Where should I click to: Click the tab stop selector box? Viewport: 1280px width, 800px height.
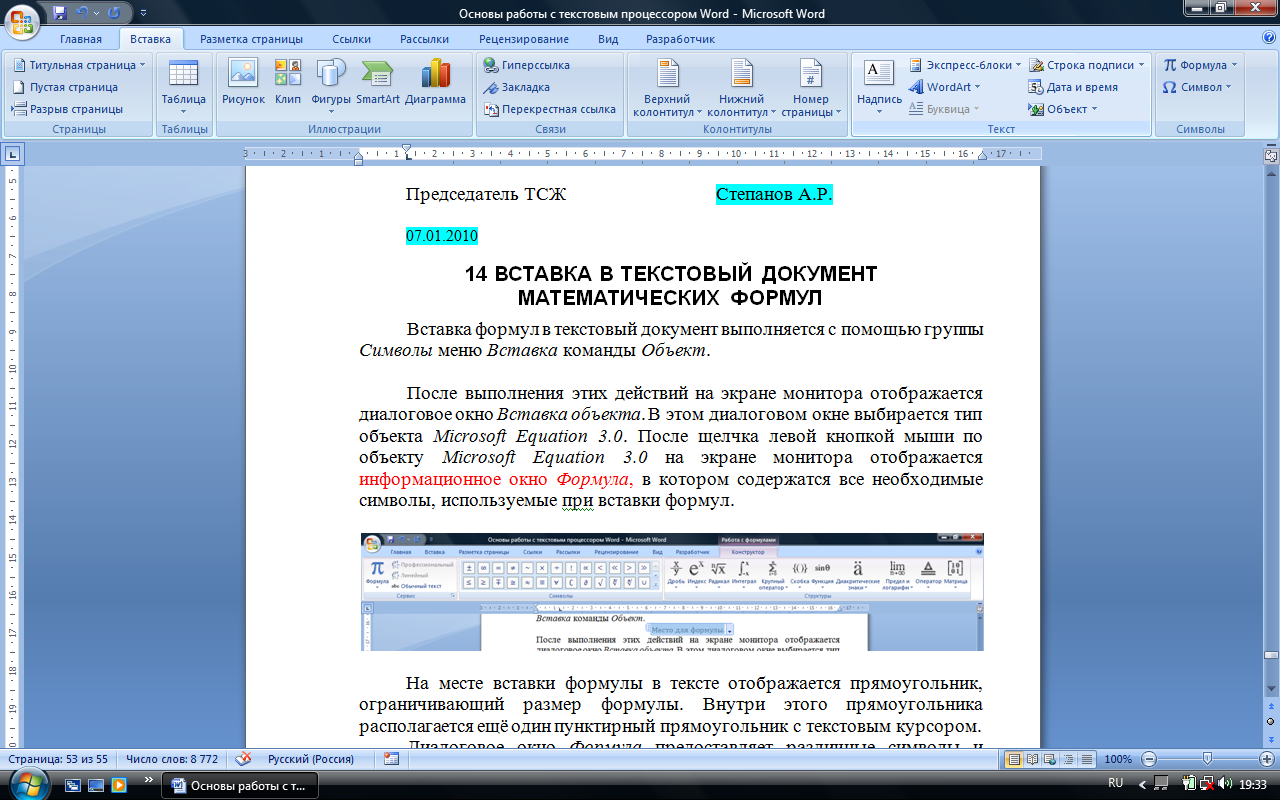coord(13,154)
